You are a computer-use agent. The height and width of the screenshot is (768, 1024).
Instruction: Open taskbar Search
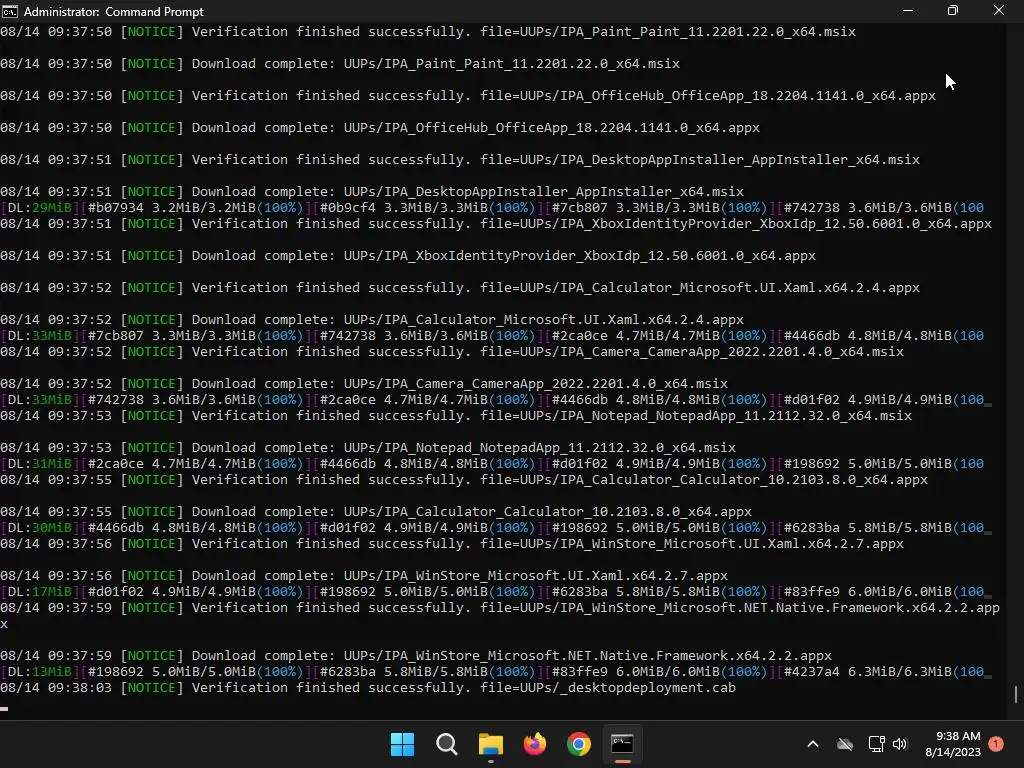(447, 744)
